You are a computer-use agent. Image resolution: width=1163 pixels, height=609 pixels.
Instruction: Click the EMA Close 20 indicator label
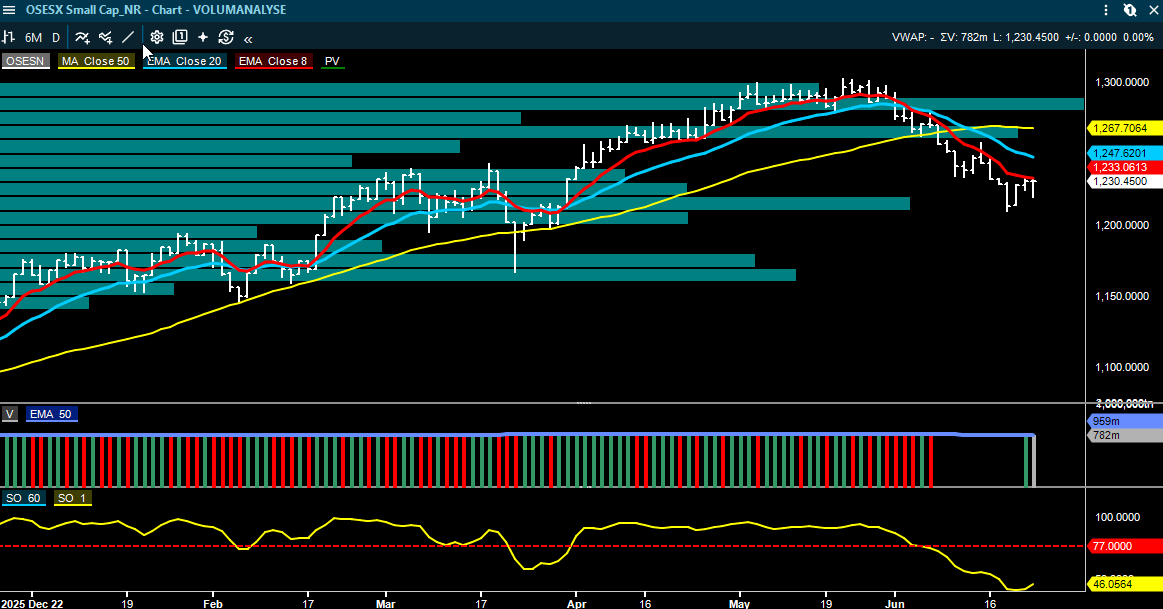(x=184, y=62)
